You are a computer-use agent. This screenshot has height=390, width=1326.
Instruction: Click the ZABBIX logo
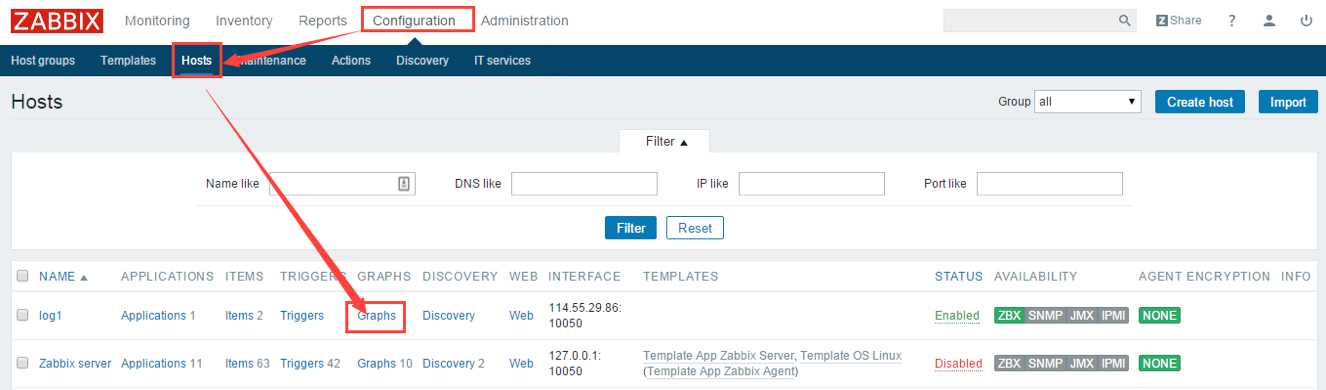56,20
